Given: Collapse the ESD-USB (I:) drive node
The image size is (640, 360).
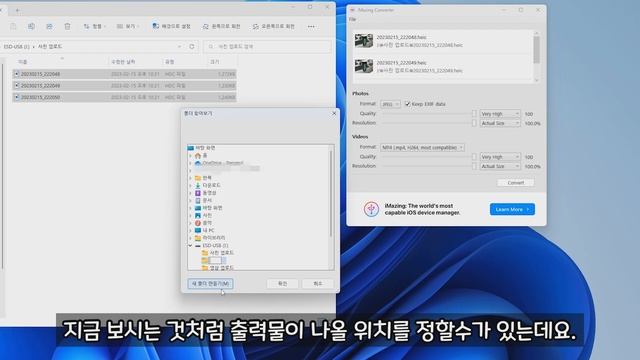Looking at the screenshot, I should (x=190, y=245).
